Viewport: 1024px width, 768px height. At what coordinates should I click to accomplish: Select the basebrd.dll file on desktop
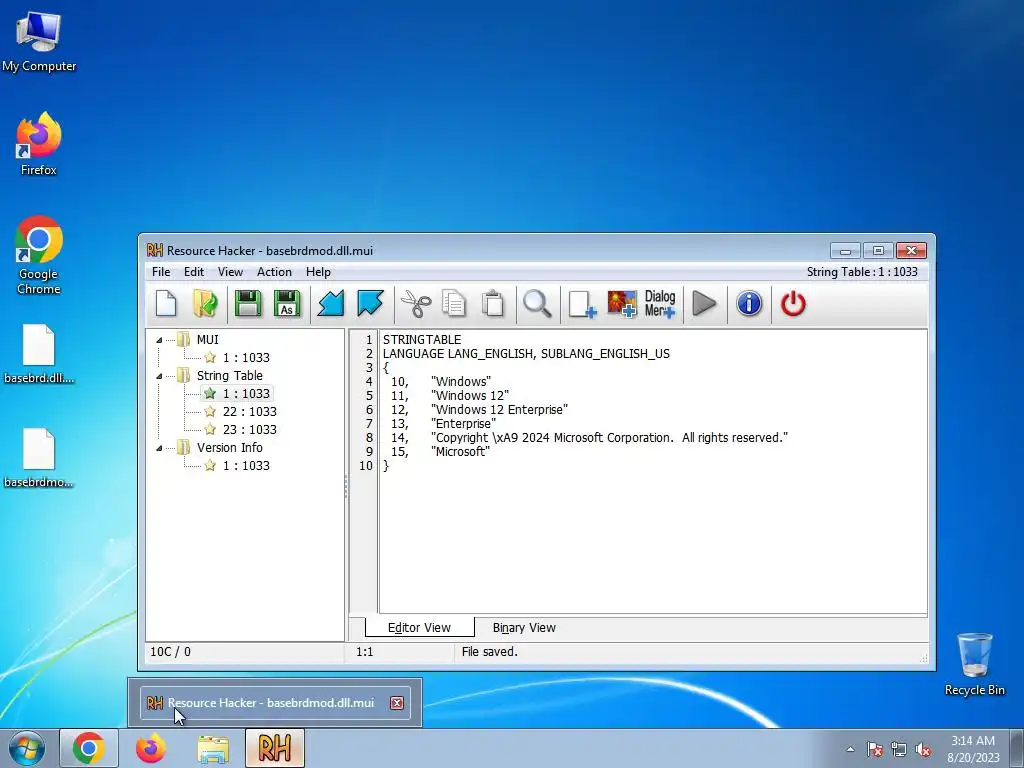pos(39,354)
